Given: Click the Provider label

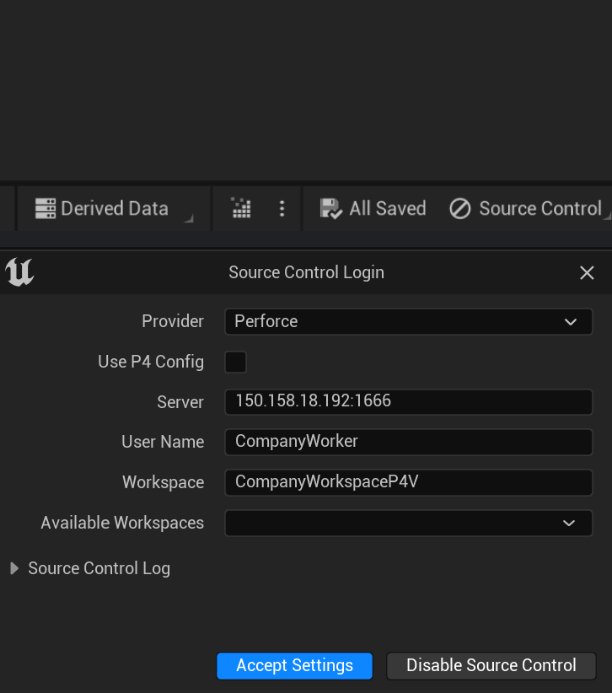Looking at the screenshot, I should (x=172, y=321).
